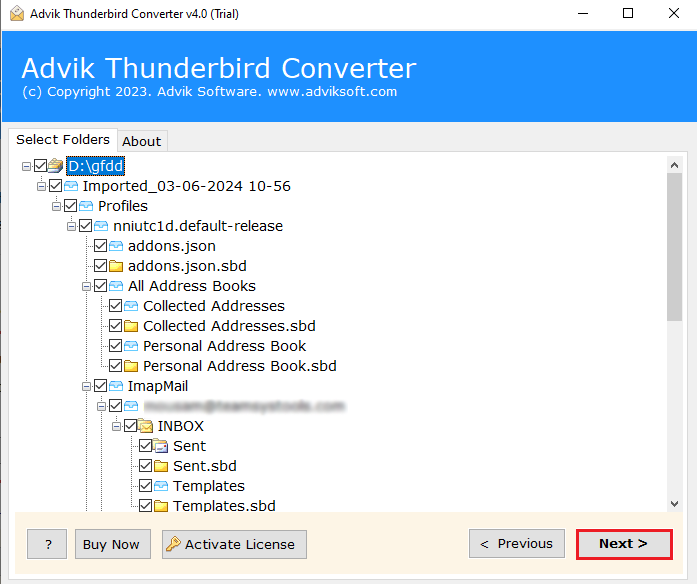Click the scrollbar down arrow
697x584 pixels.
coord(674,504)
